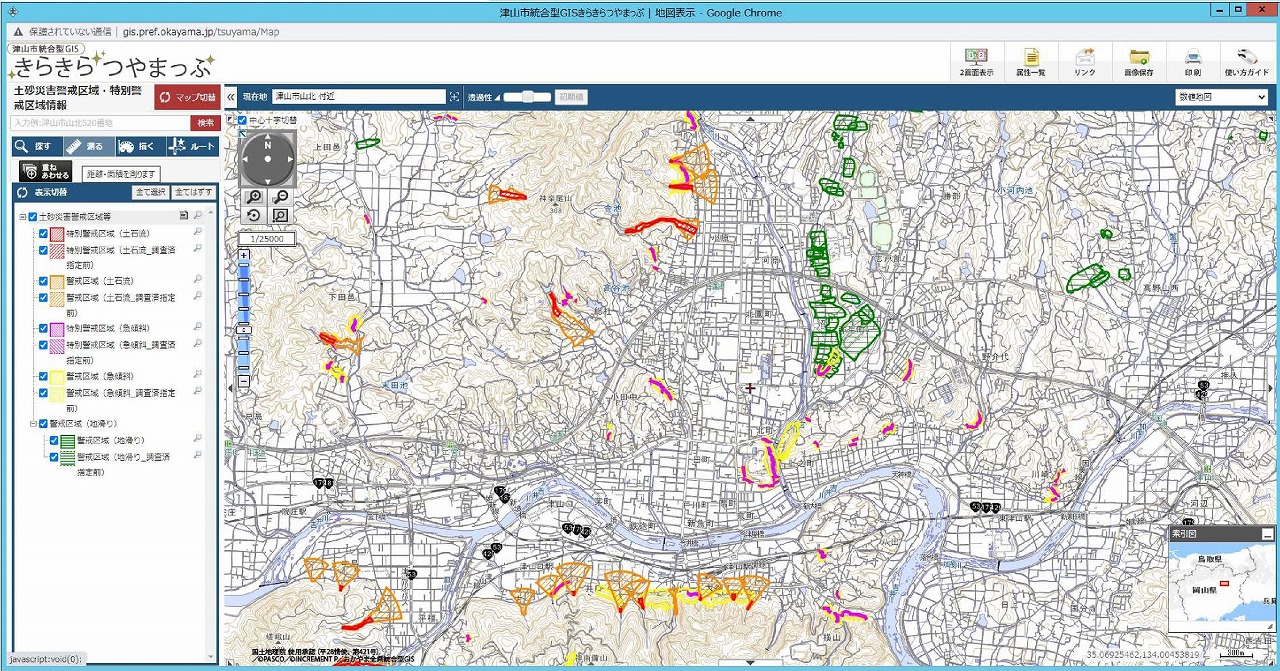
Task: Zoom out with the magnifier minus icon
Action: (281, 197)
